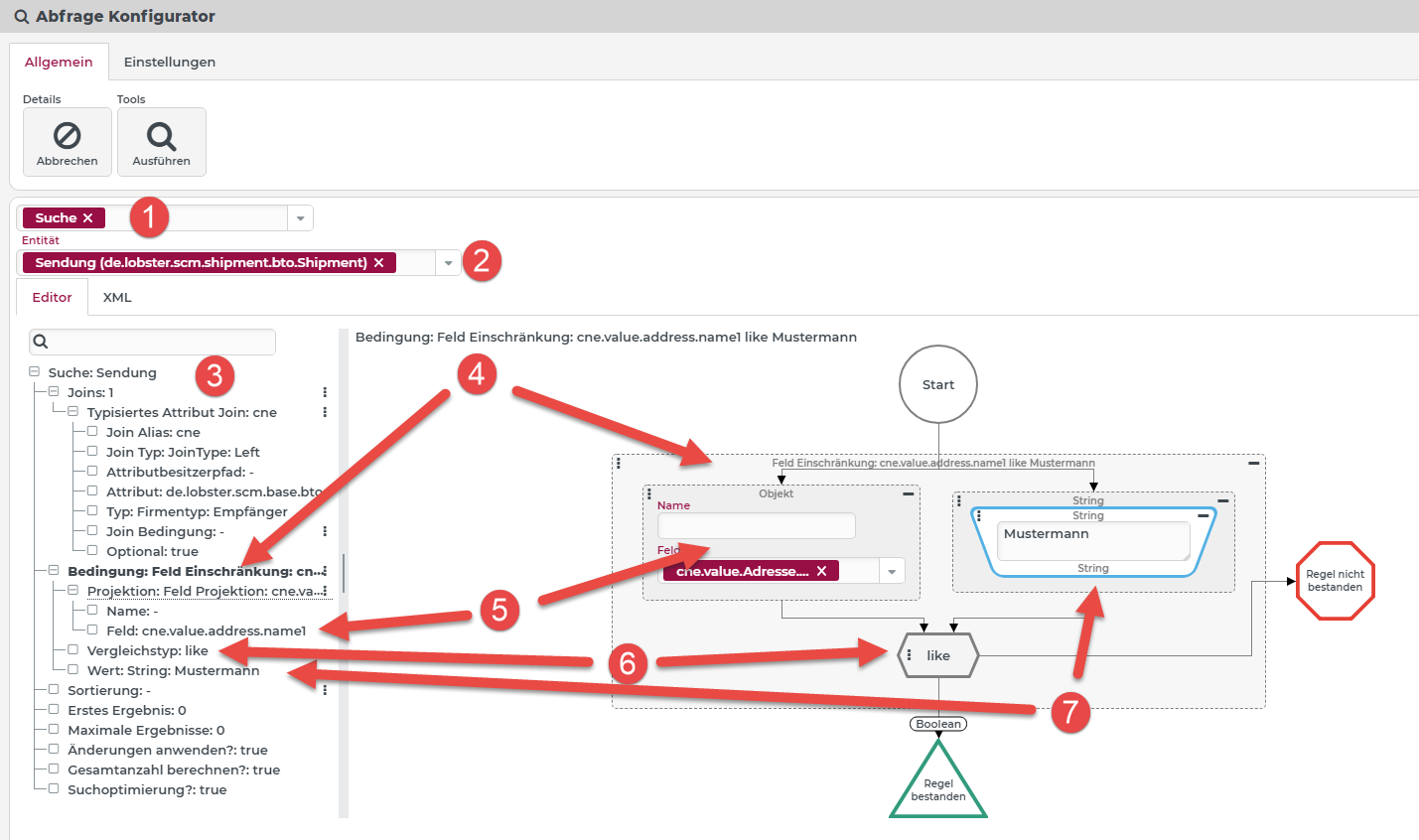Switch to the Einstellungen tab
The height and width of the screenshot is (840, 1419).
point(169,62)
